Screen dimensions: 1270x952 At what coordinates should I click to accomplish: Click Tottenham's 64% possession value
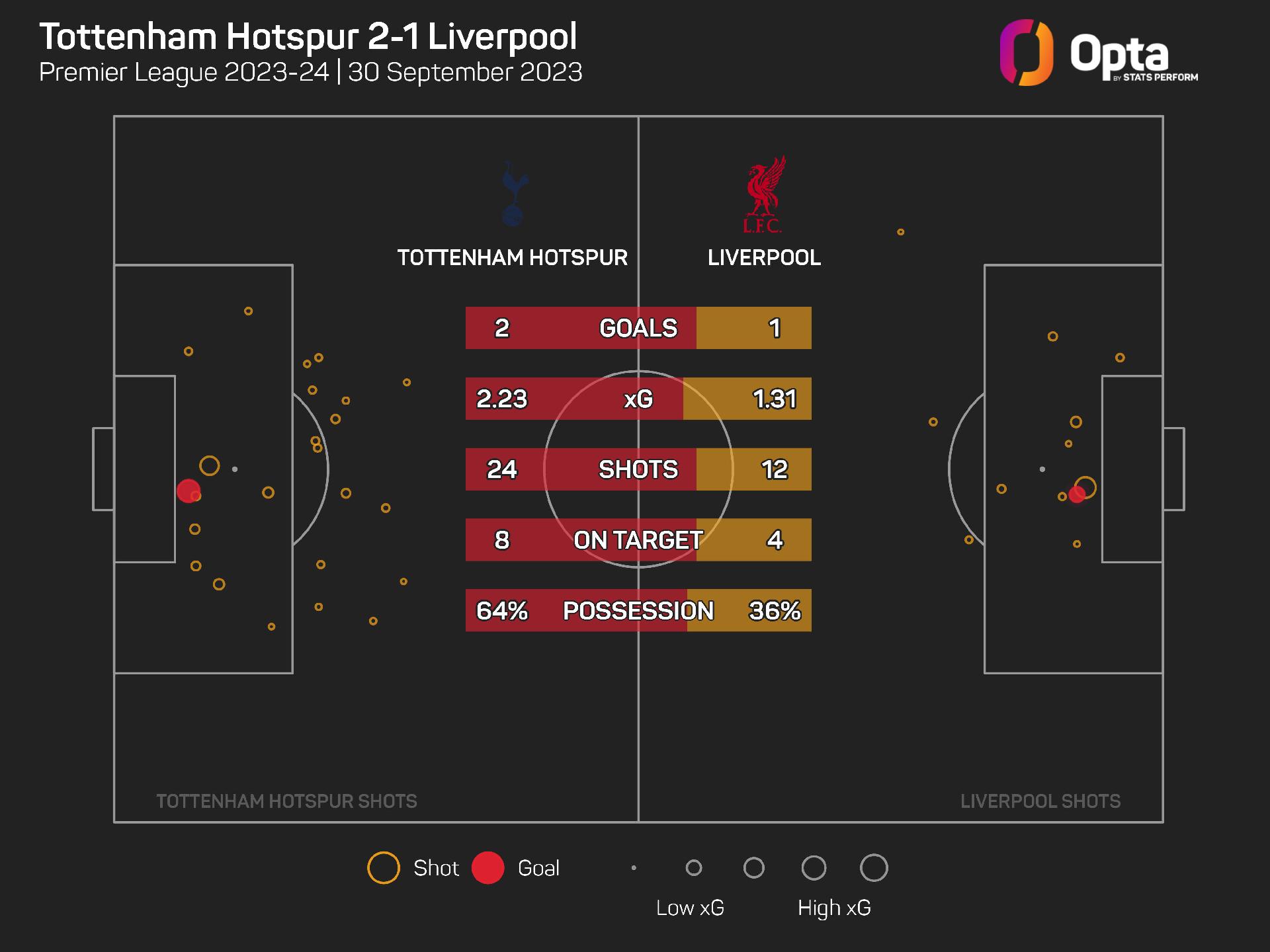502,611
